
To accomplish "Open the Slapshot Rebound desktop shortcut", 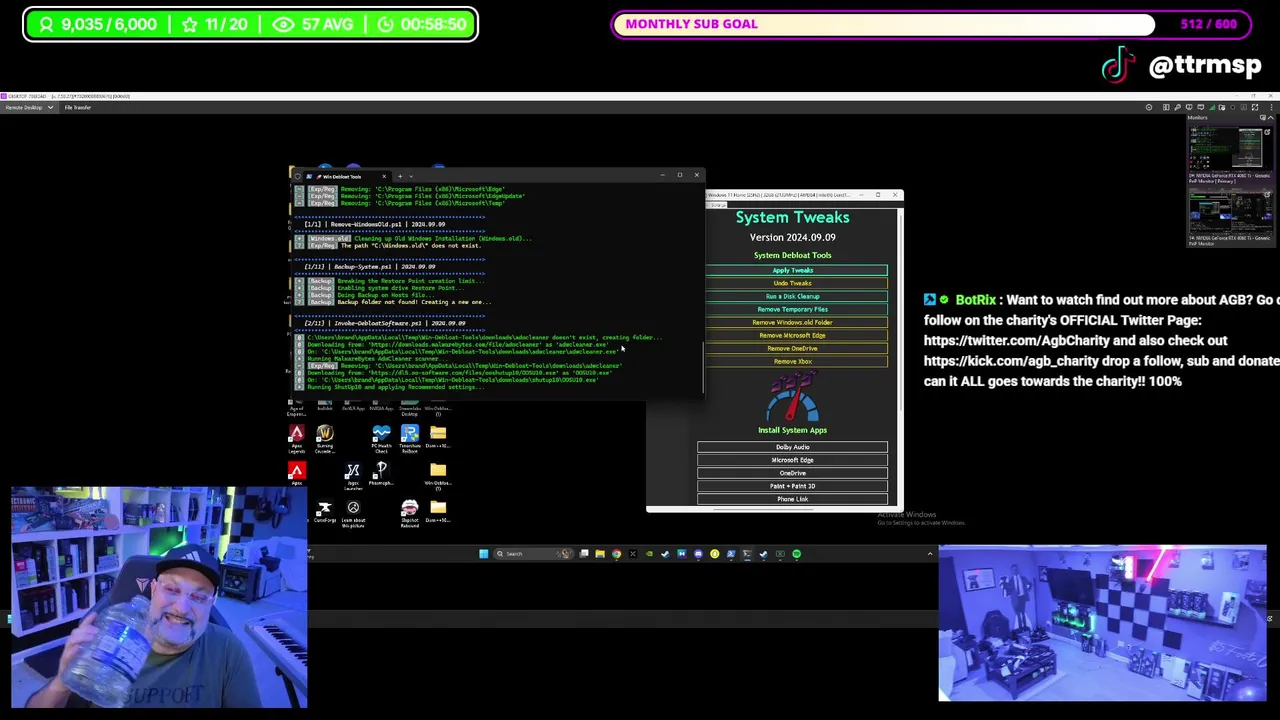I will click(x=409, y=514).
